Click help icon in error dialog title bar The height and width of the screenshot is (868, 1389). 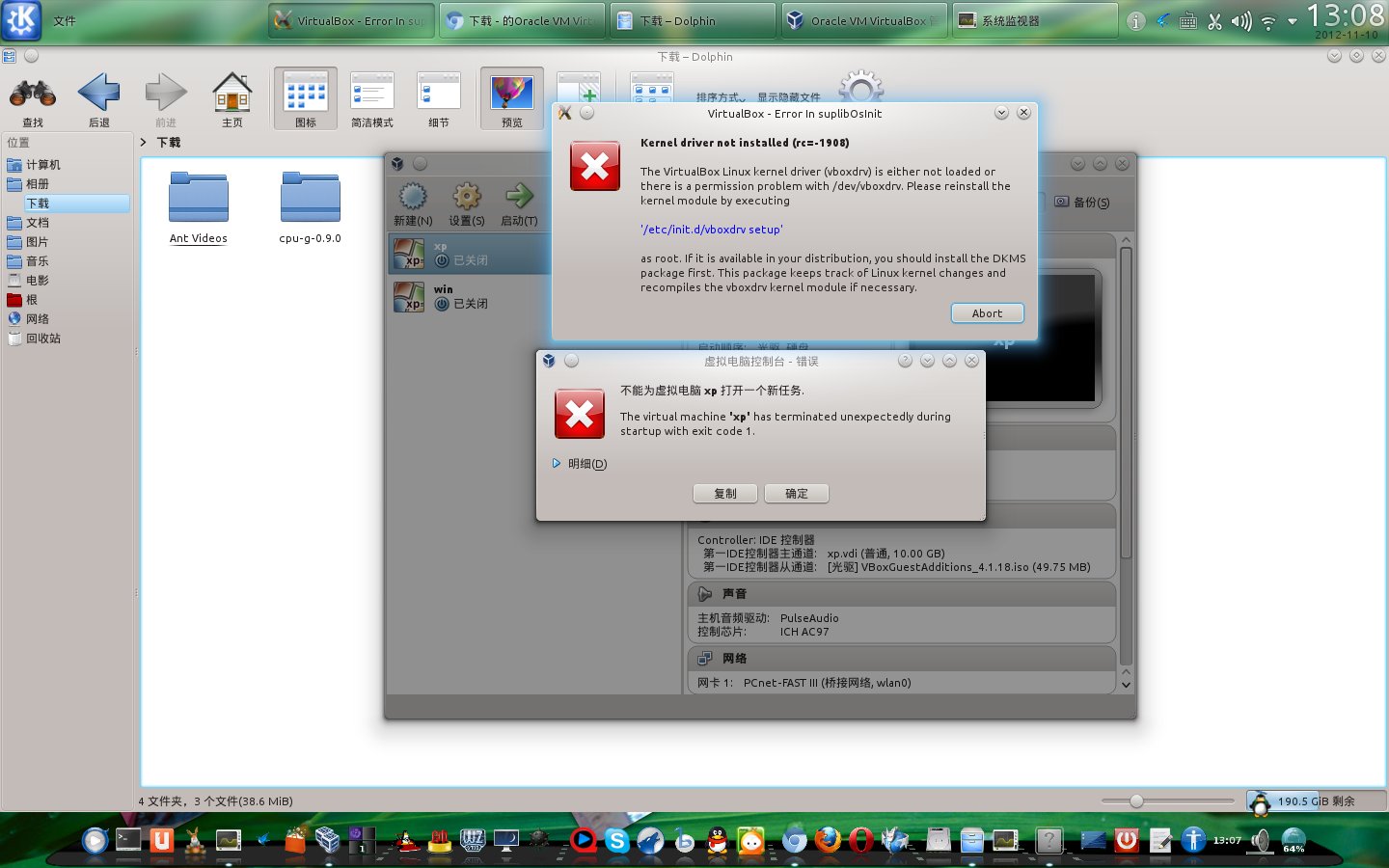point(905,361)
